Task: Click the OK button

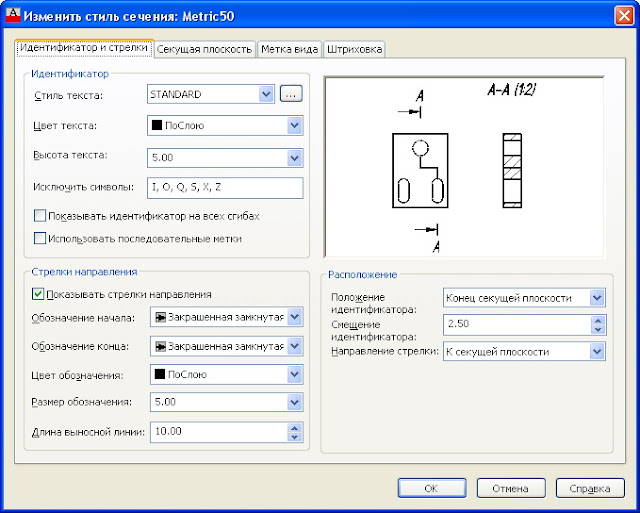Action: (432, 488)
